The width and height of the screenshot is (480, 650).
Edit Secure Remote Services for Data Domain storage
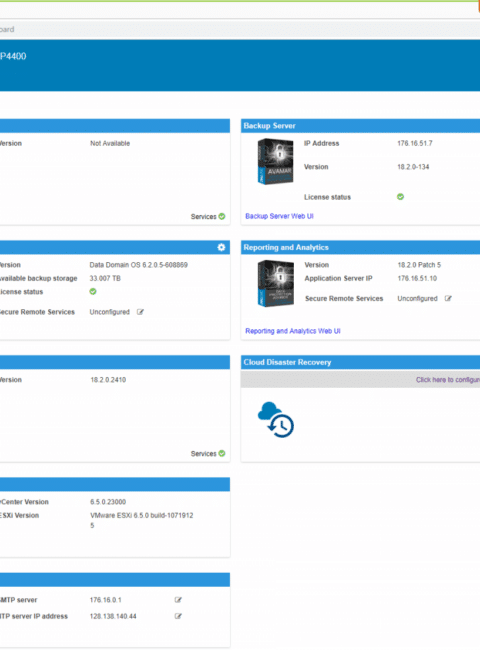pyautogui.click(x=140, y=312)
